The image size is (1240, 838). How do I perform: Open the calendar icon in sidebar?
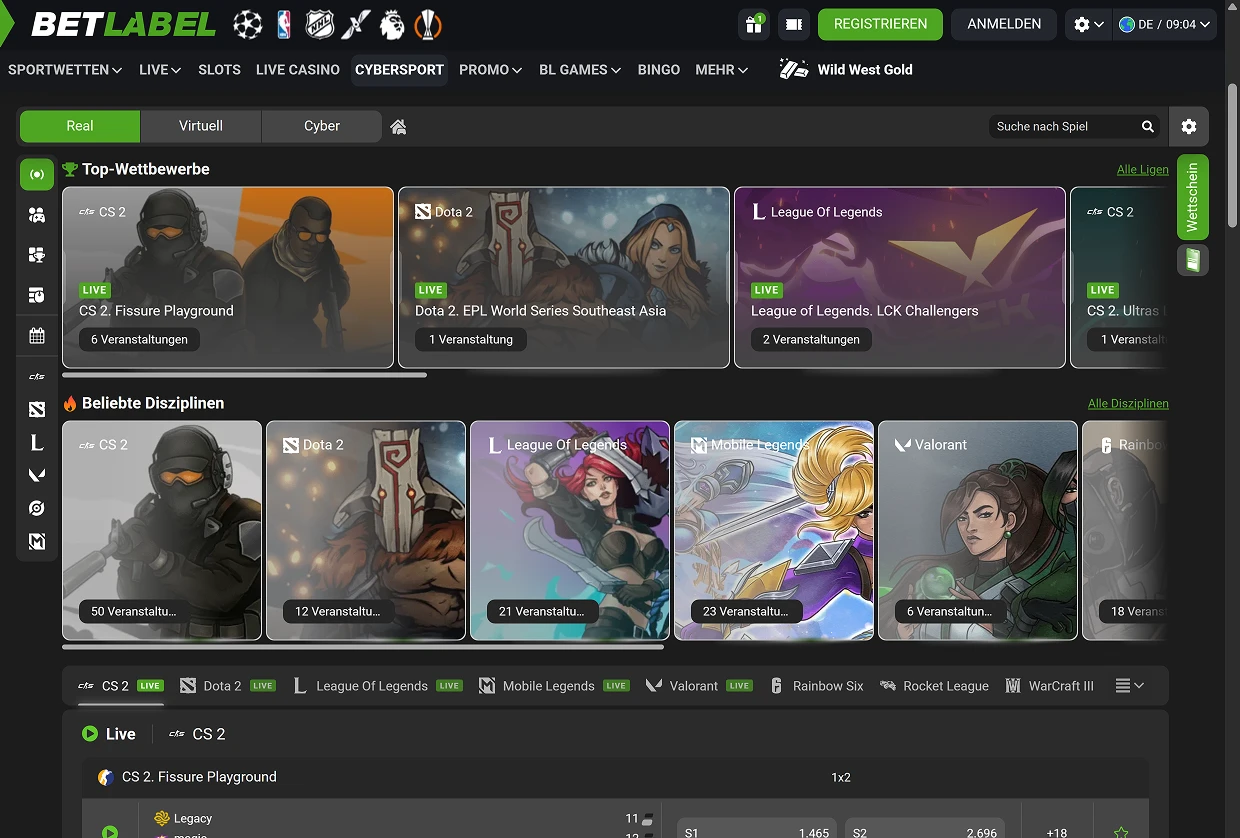click(37, 336)
